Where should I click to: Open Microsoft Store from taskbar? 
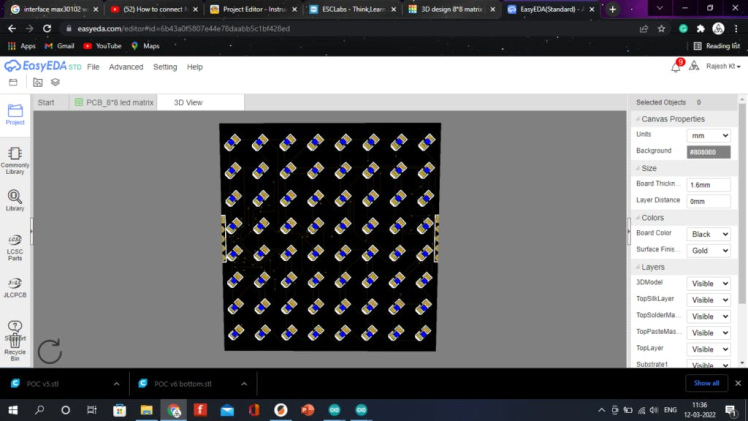click(119, 410)
